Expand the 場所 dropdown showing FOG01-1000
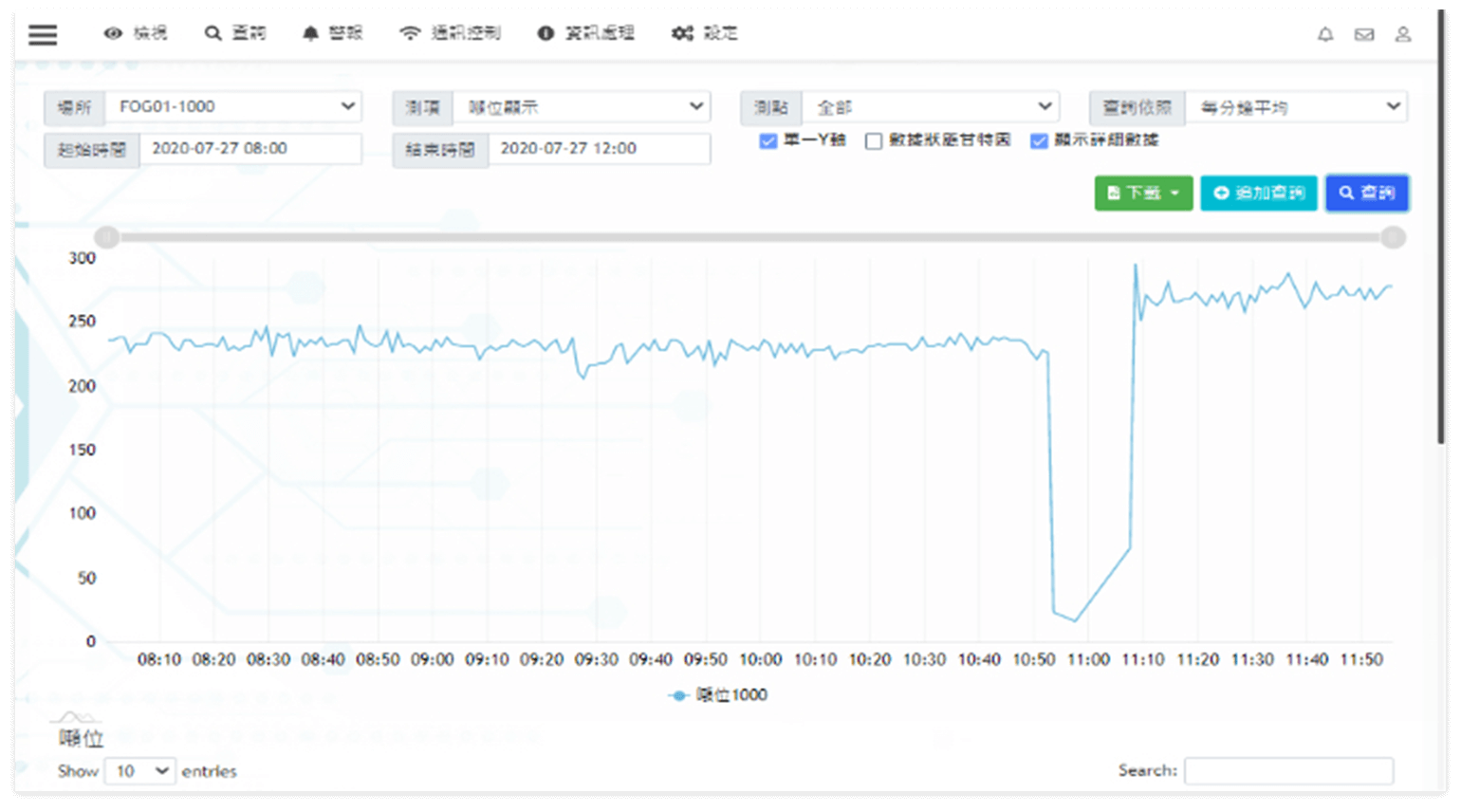 click(232, 106)
